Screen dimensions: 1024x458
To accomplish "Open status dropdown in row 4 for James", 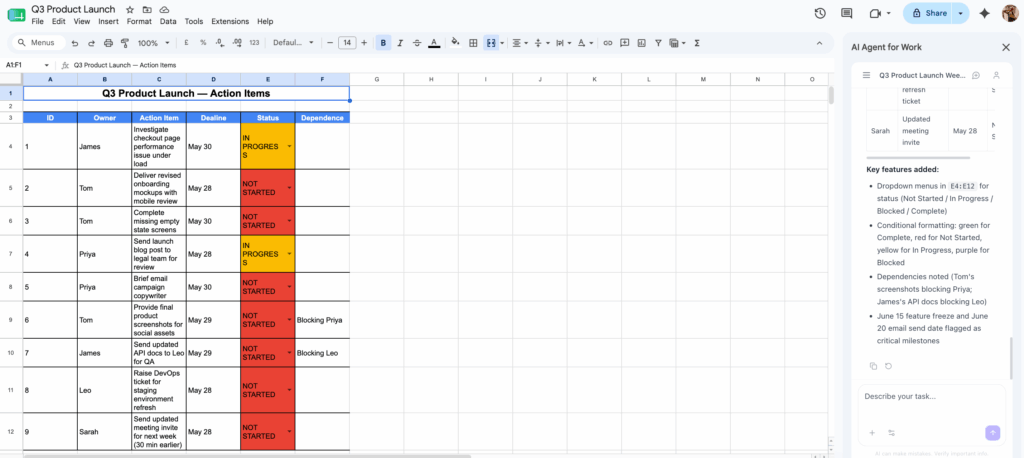I will click(x=289, y=146).
